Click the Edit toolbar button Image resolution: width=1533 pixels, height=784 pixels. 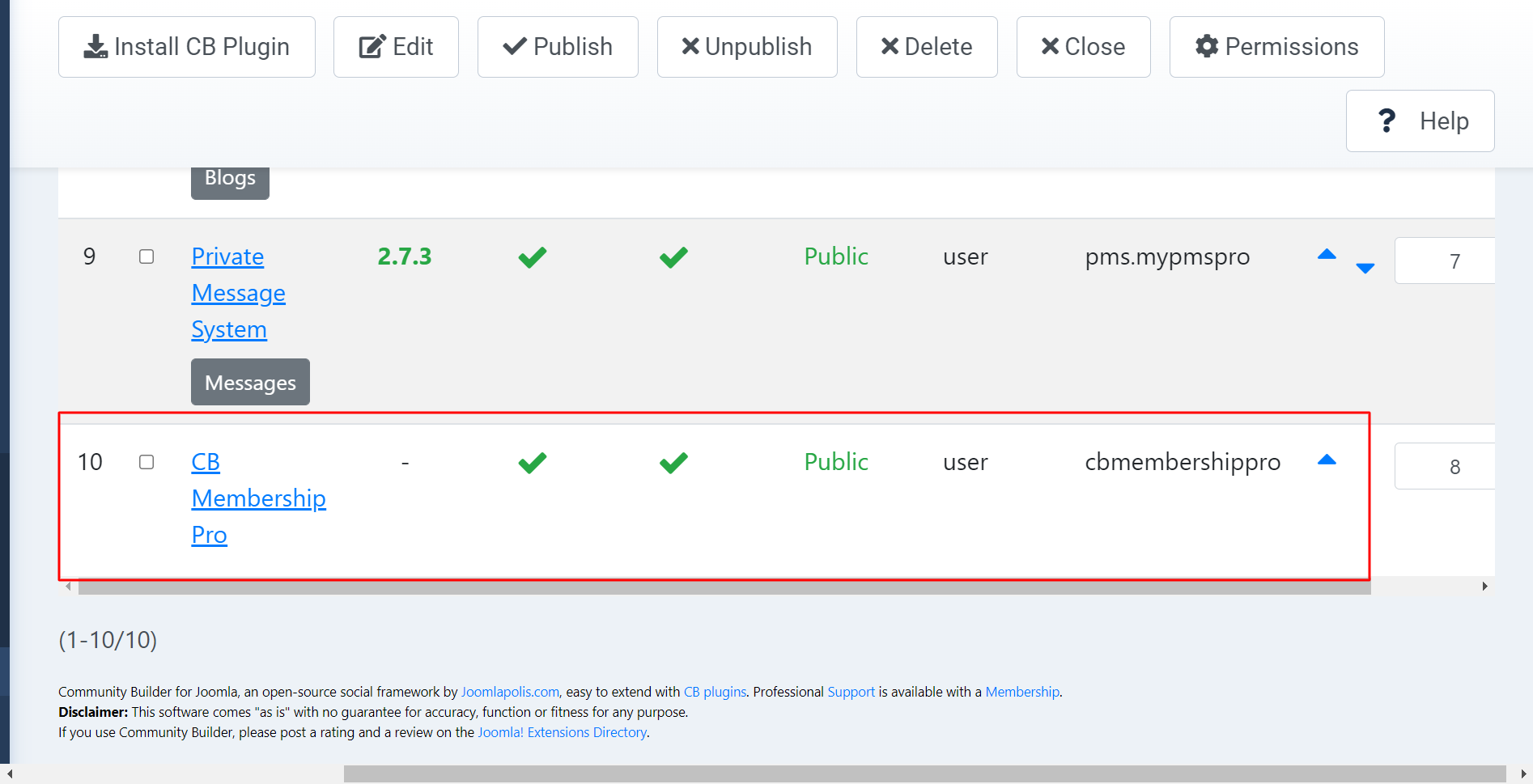[x=396, y=47]
